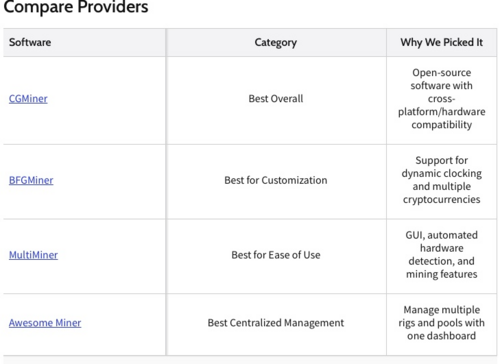Open the MultiMiner link
500x364 pixels.
point(33,255)
